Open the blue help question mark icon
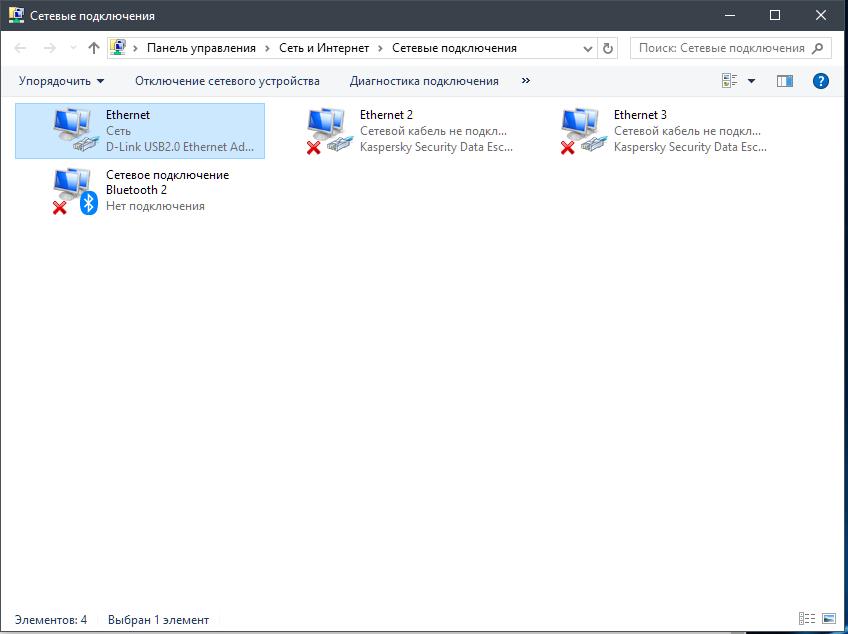This screenshot has width=848, height=634. click(820, 81)
